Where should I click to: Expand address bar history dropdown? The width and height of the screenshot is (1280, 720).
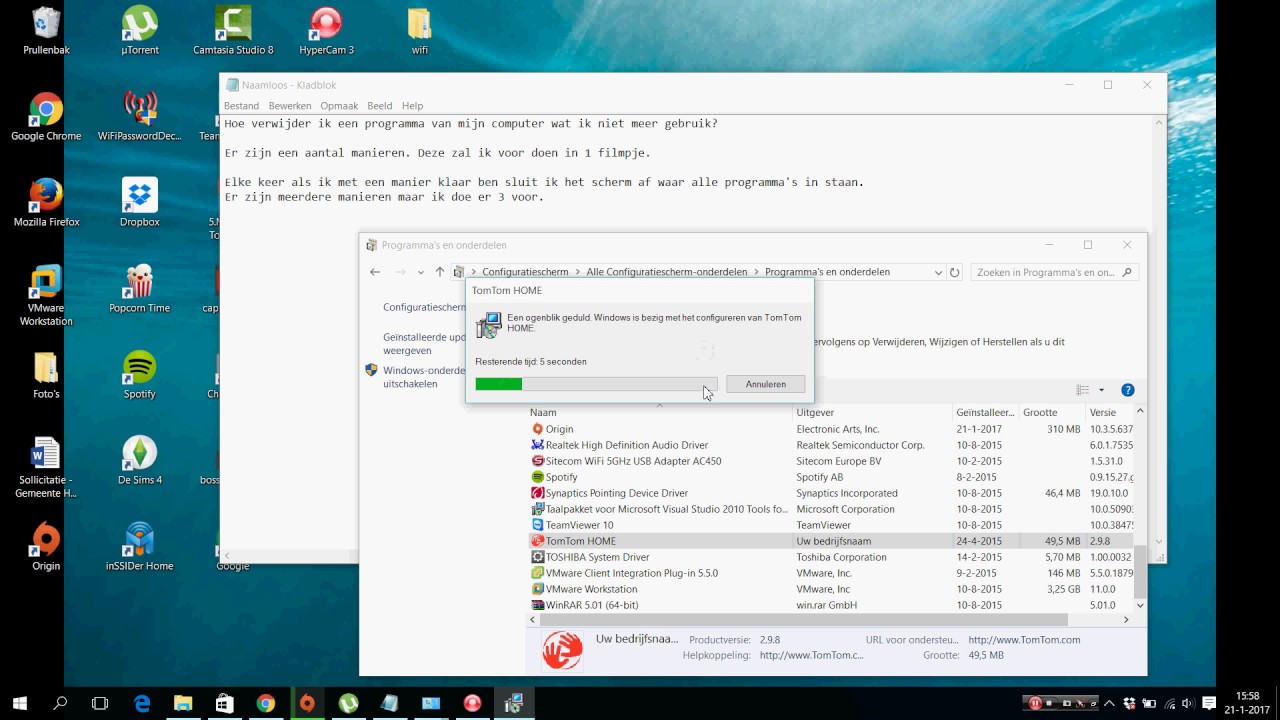click(938, 272)
